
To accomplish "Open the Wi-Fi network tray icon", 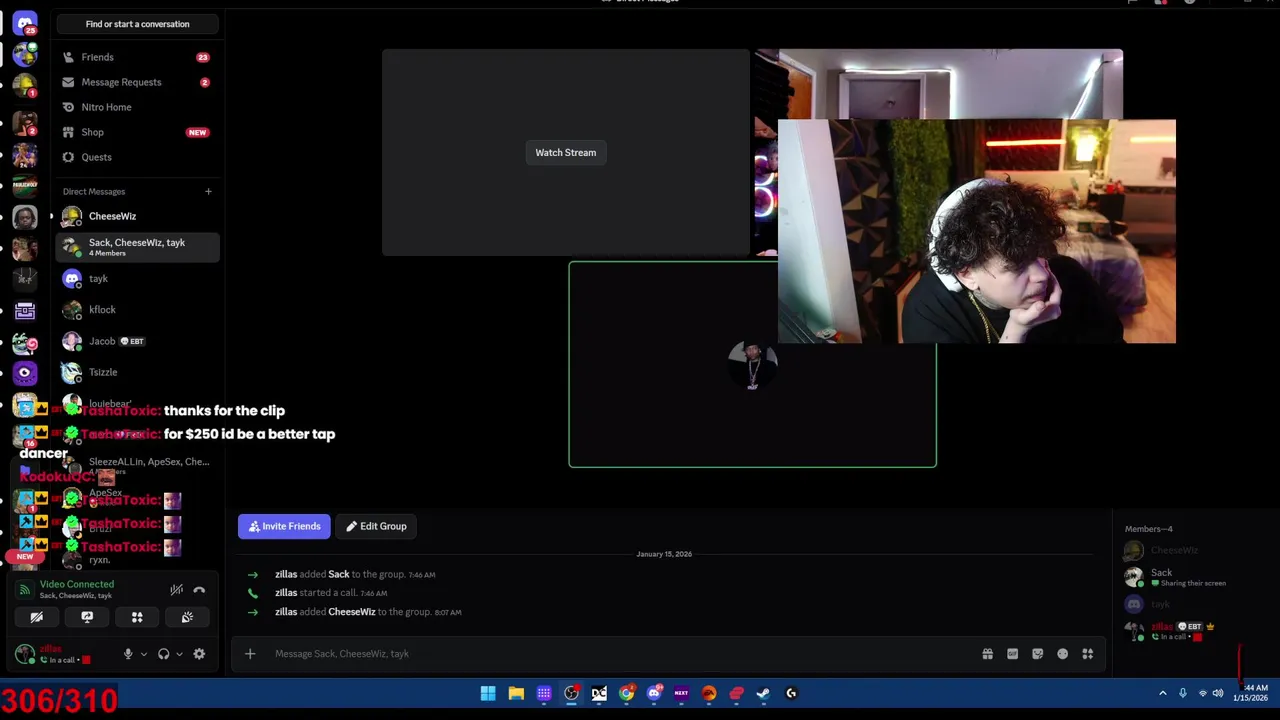I will click(x=1202, y=693).
